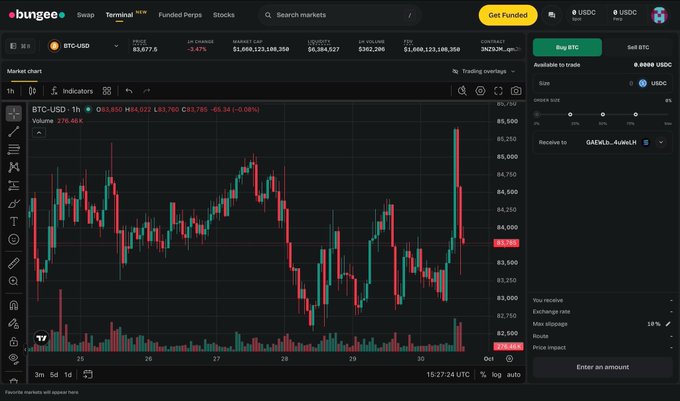The image size is (680, 401).
Task: Open the Swap page
Action: (85, 15)
